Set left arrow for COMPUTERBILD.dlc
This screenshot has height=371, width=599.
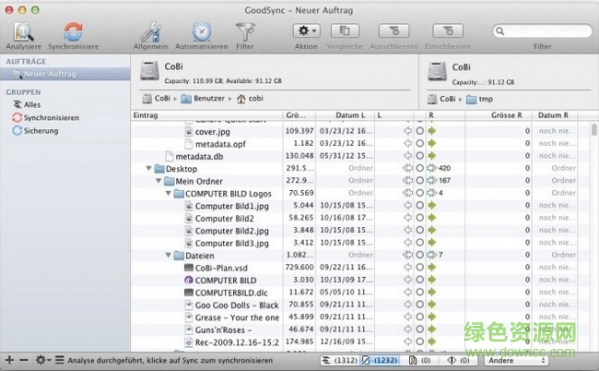408,292
